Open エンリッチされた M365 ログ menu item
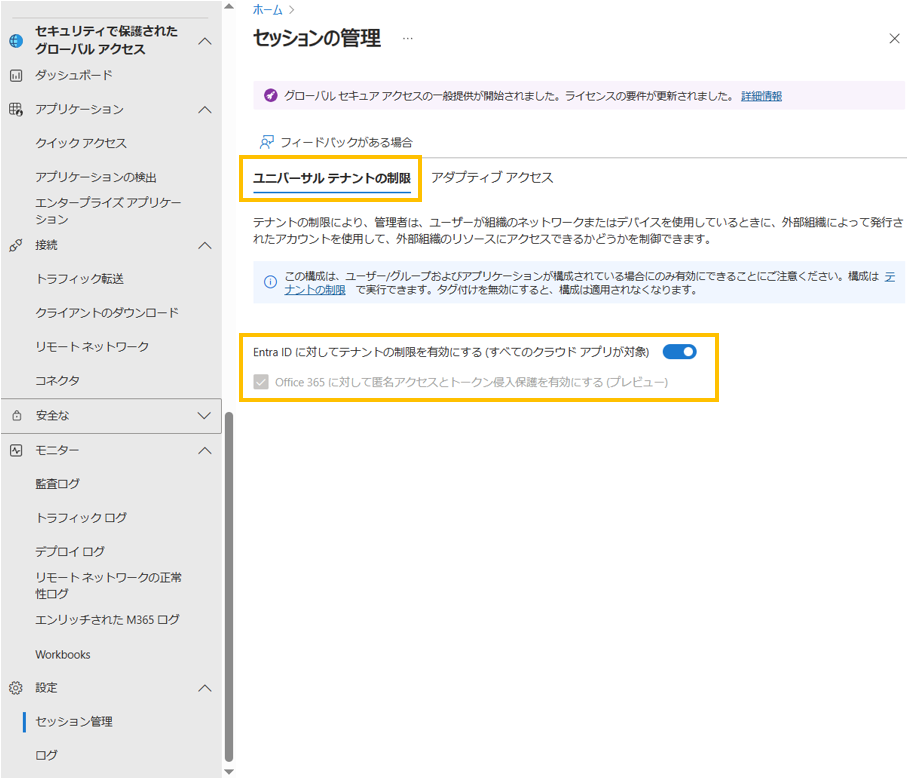The width and height of the screenshot is (907, 778). (x=108, y=620)
